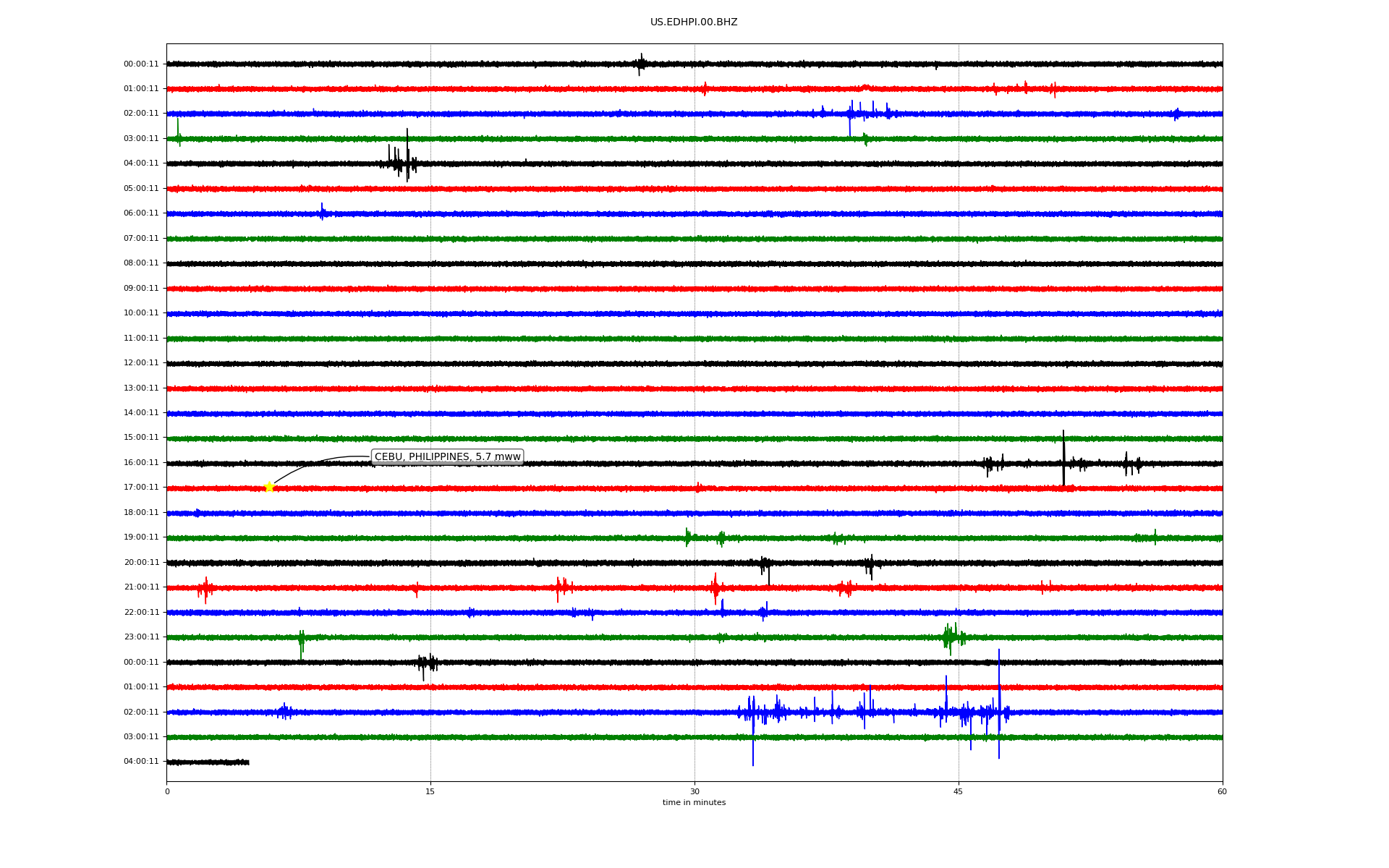
Task: Click the yellow star earthquake marker
Action: pyautogui.click(x=269, y=487)
